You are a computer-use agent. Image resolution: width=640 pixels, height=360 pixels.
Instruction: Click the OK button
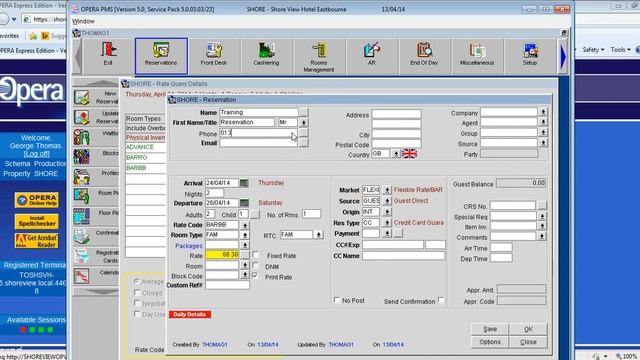click(528, 329)
